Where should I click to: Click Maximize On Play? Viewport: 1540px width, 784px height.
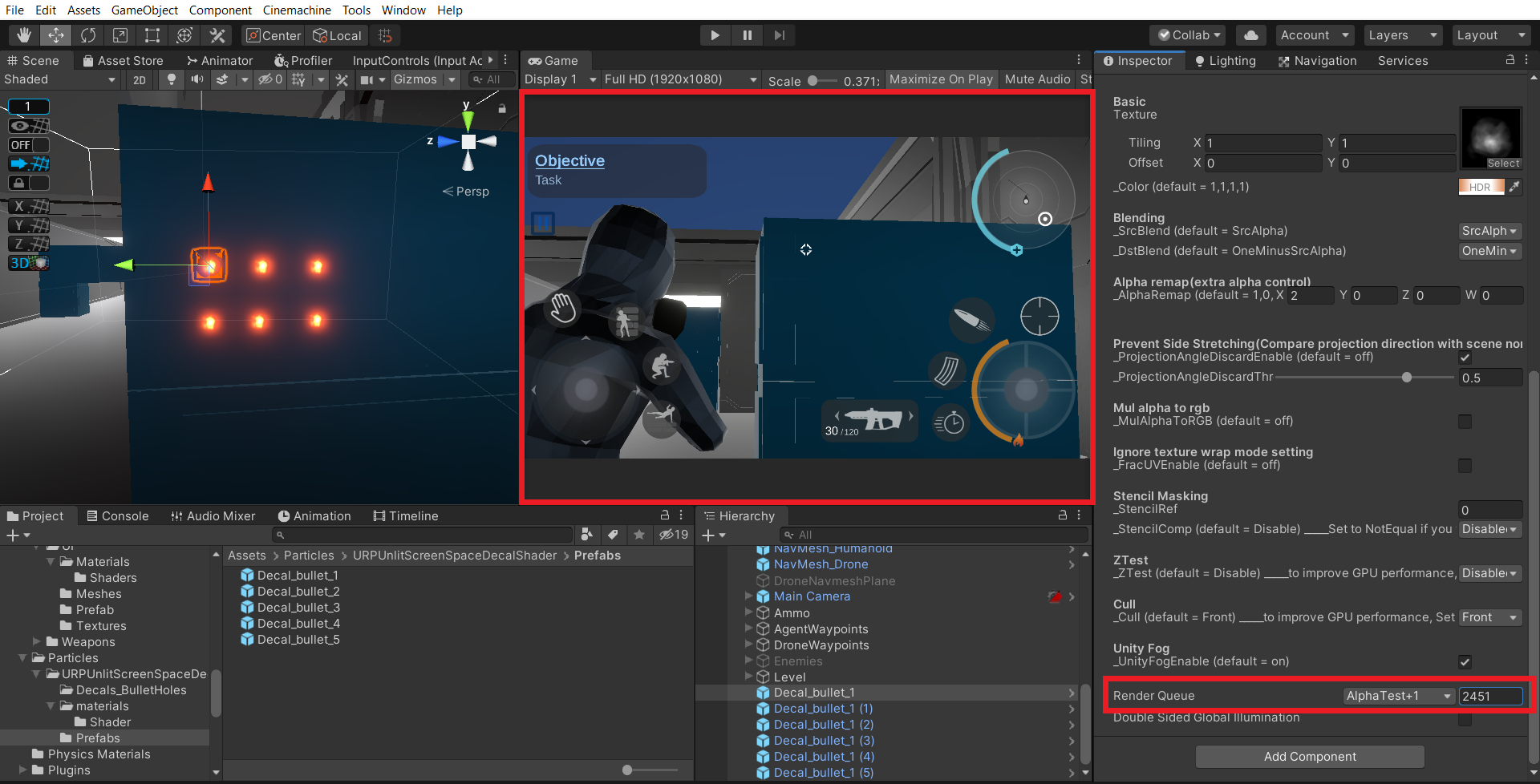click(940, 79)
